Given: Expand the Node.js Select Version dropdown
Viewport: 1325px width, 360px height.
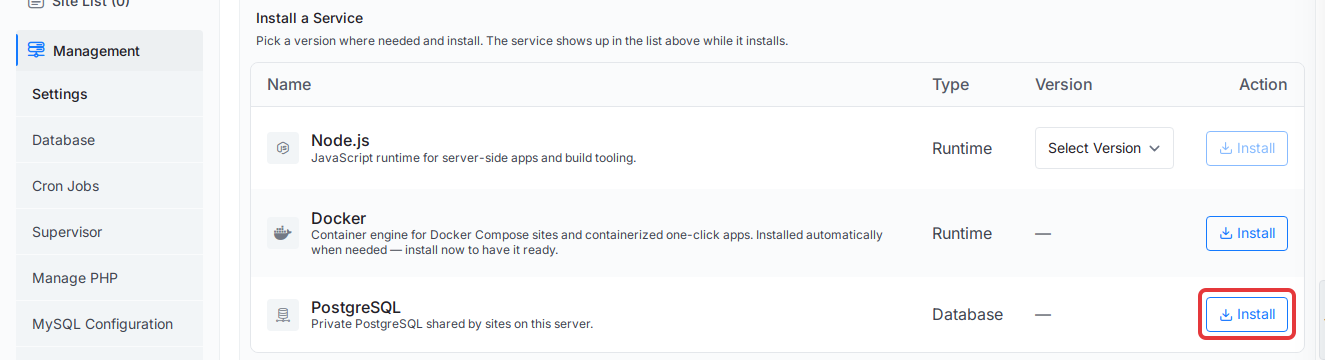Looking at the screenshot, I should coord(1104,148).
